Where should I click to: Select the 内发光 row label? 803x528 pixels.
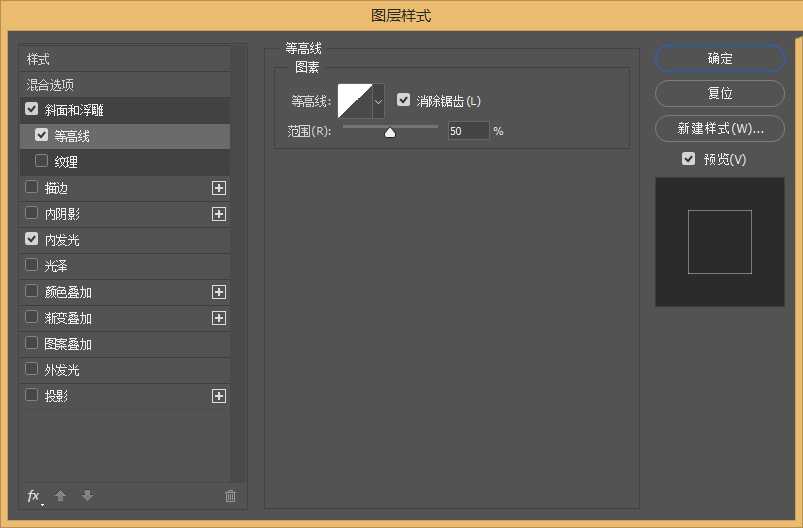click(62, 240)
